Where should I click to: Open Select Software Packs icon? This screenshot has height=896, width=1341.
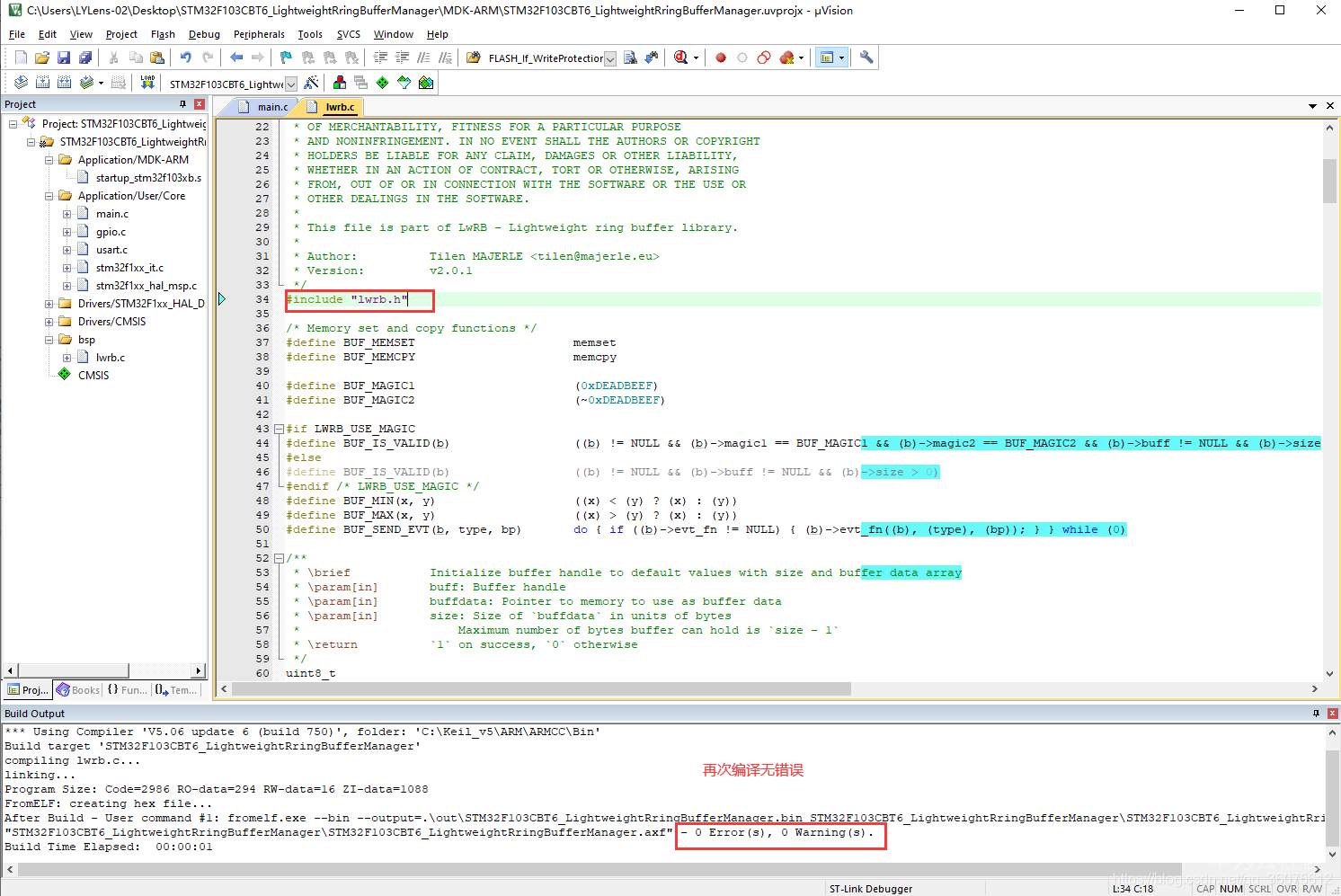point(404,83)
